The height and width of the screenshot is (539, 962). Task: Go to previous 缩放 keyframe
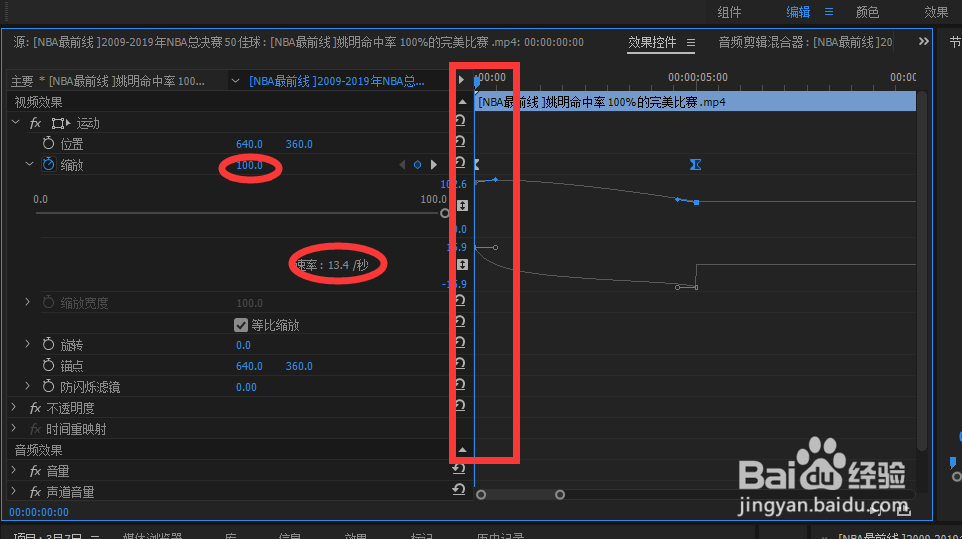click(402, 164)
